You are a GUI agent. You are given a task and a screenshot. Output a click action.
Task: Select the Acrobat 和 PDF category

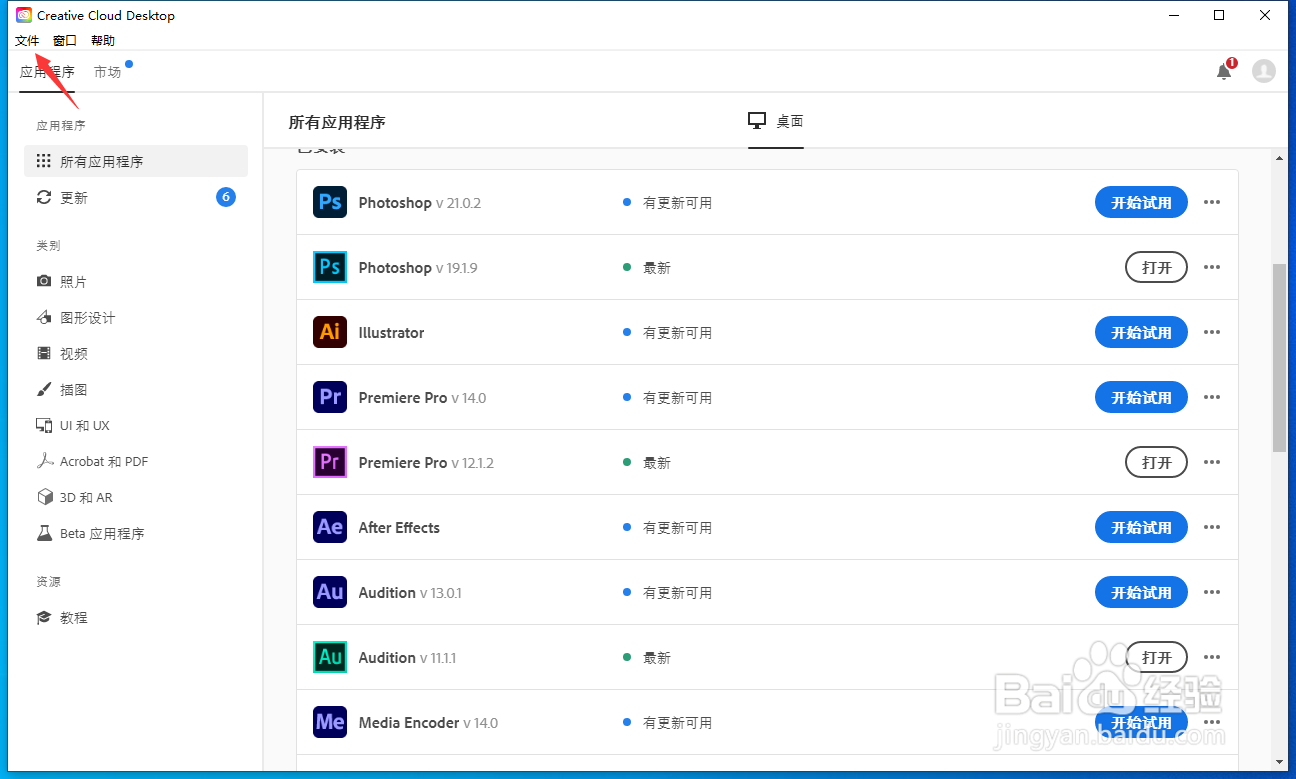[x=136, y=462]
